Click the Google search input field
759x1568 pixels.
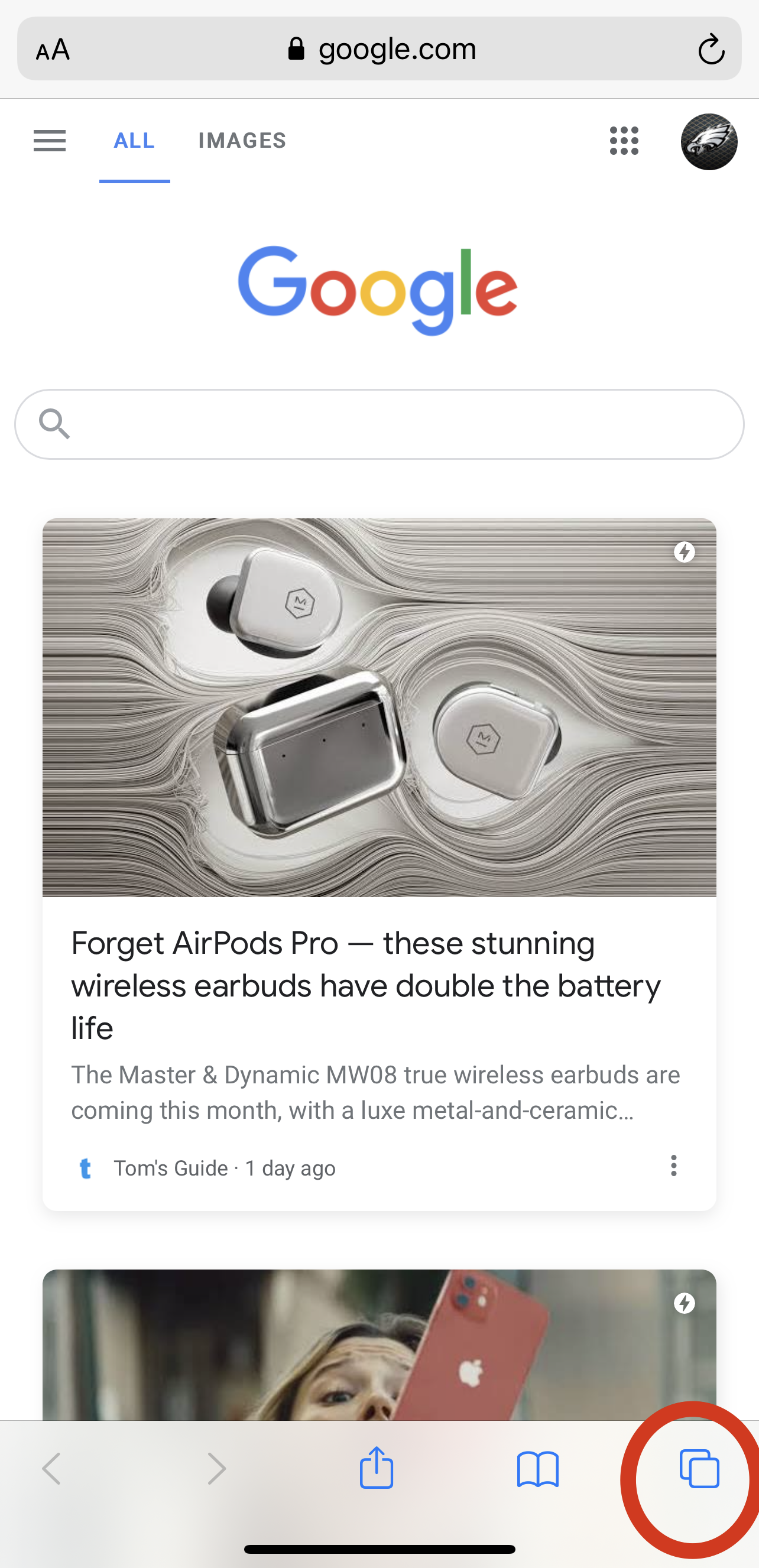379,424
